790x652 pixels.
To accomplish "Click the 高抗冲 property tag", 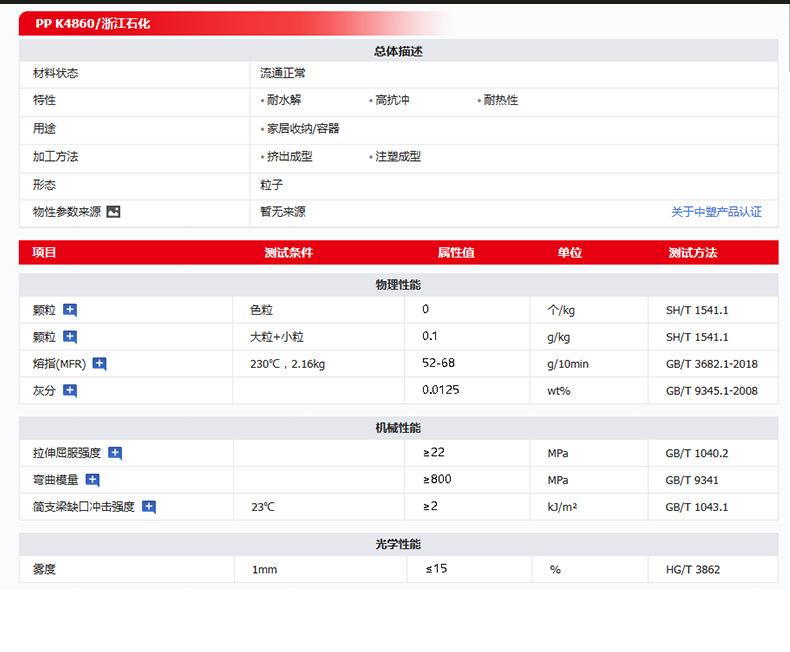I will 392,100.
